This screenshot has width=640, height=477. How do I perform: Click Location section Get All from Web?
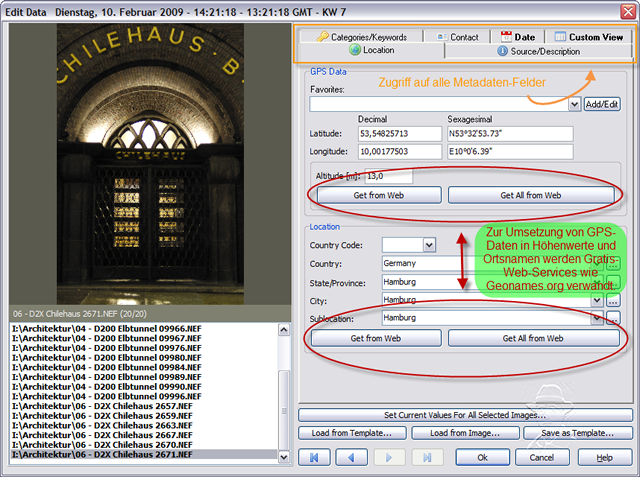(533, 338)
